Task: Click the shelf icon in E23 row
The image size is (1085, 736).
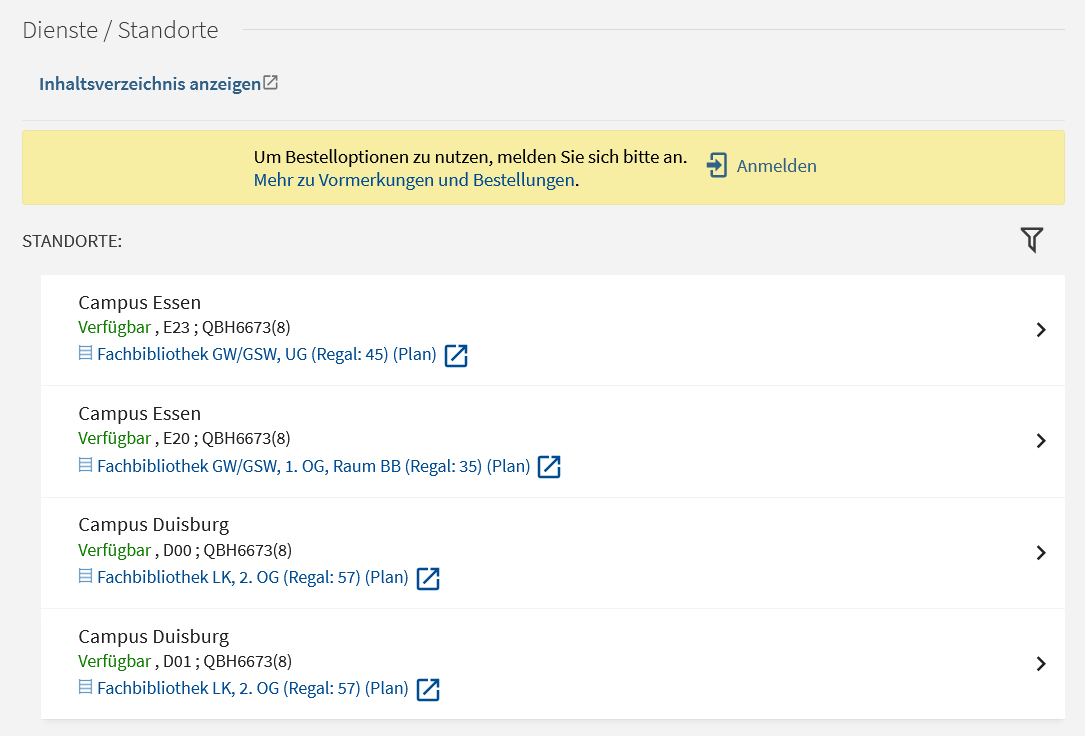Action: click(85, 354)
